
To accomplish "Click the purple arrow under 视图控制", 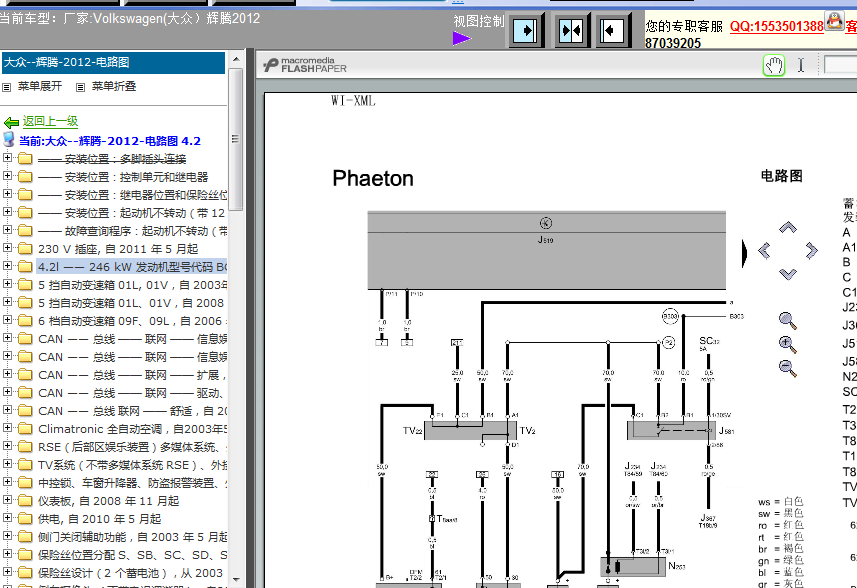I will tap(462, 38).
